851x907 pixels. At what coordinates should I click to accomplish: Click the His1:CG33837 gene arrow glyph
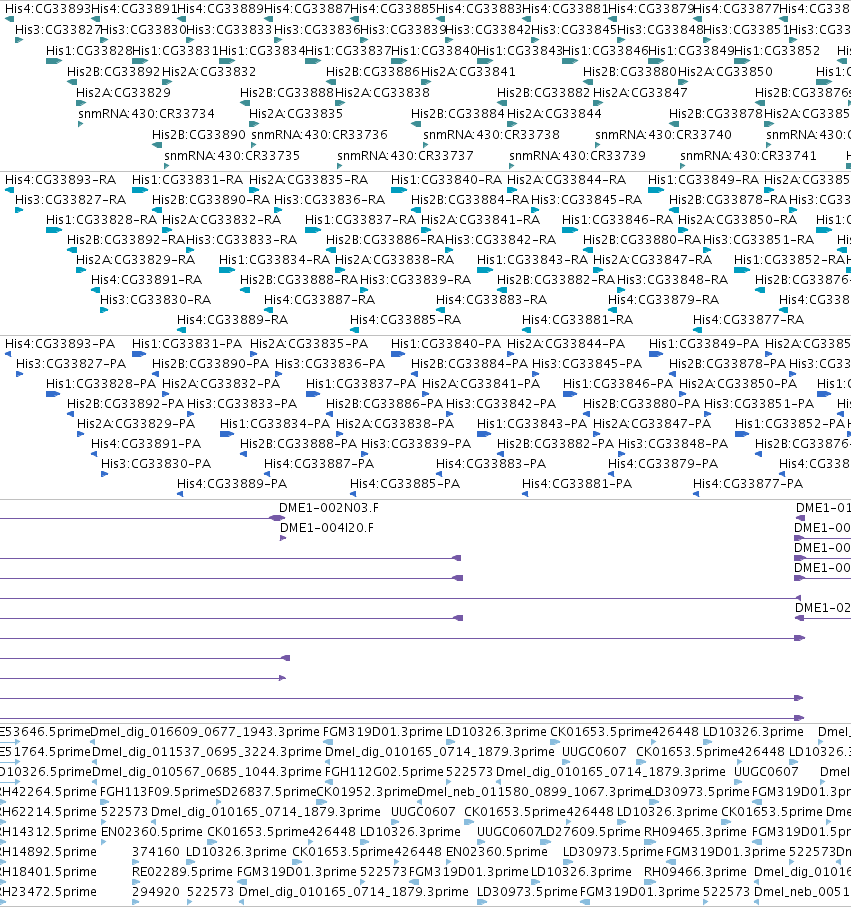point(313,61)
